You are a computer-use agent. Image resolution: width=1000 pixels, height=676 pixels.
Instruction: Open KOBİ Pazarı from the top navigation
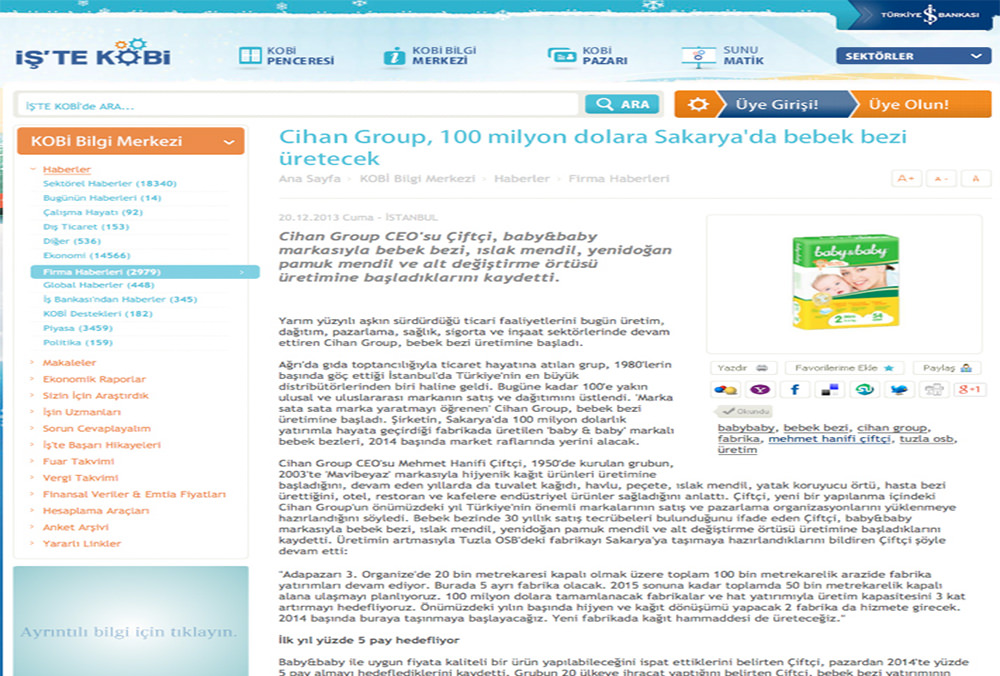coord(587,55)
